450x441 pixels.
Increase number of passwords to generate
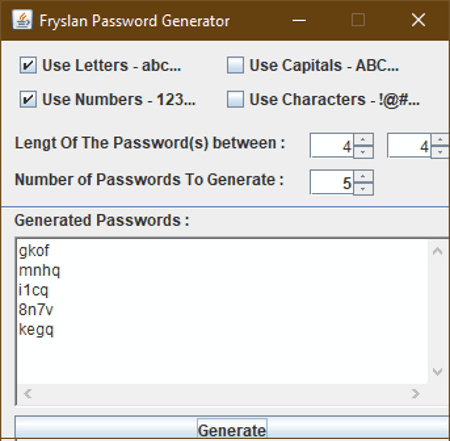(x=363, y=176)
